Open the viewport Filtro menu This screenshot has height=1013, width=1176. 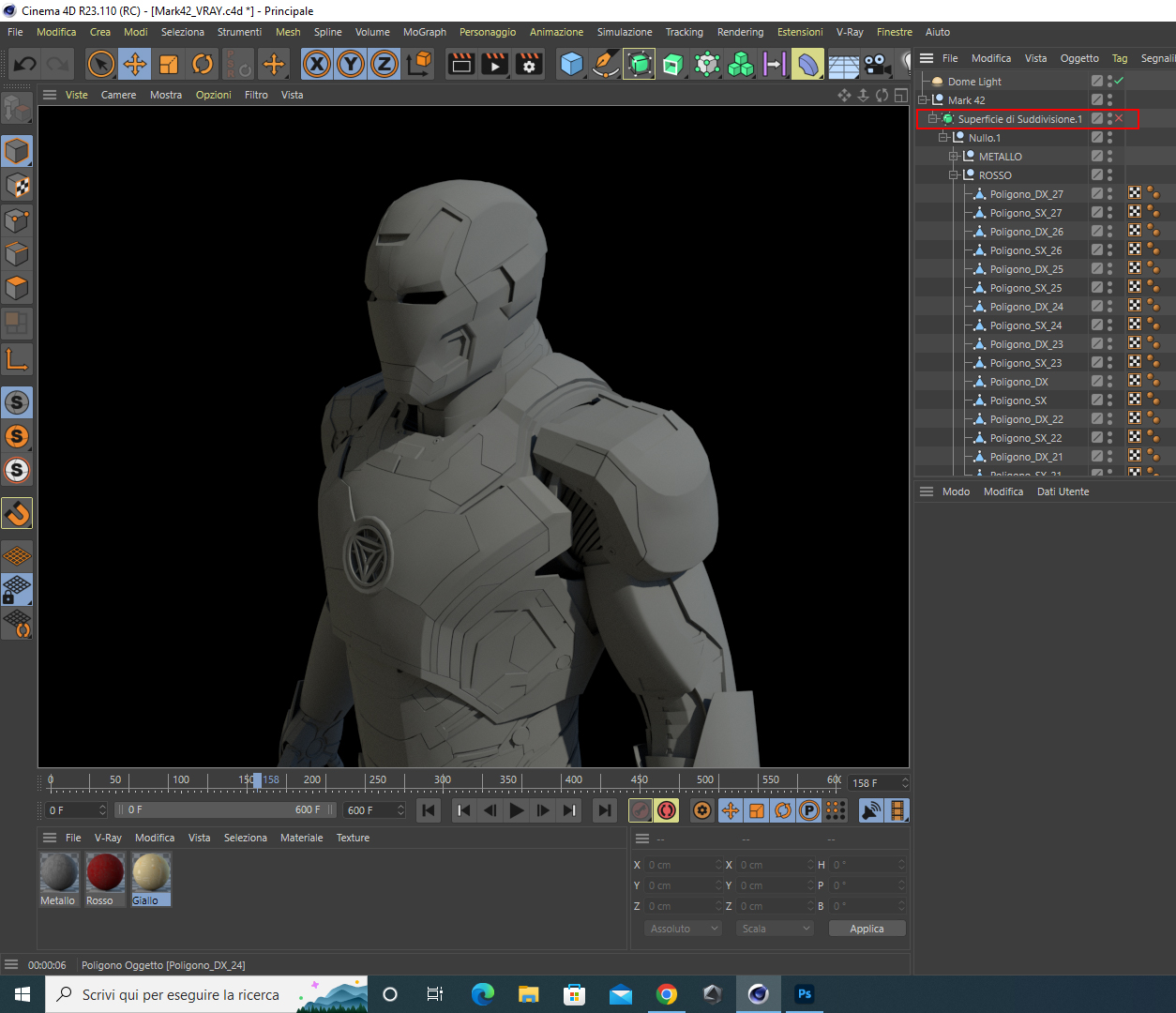(256, 95)
